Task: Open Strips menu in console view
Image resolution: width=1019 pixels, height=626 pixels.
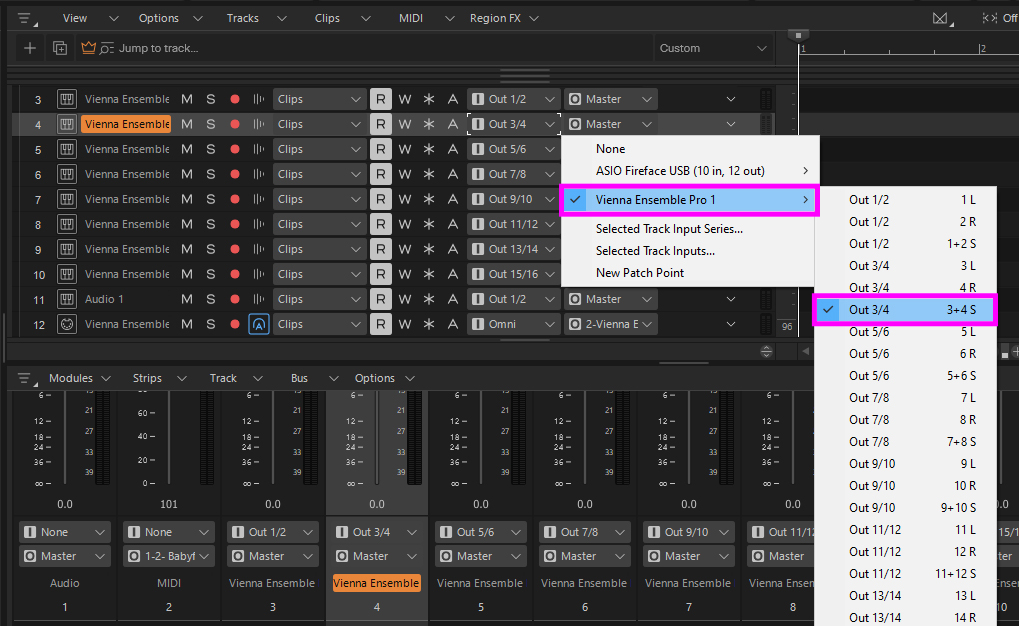Action: pyautogui.click(x=160, y=378)
